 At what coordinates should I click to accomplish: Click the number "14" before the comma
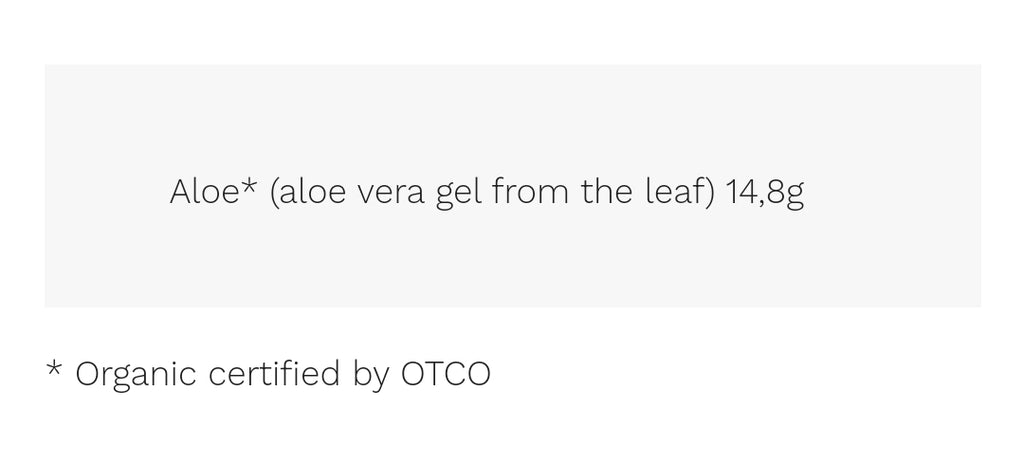(742, 193)
